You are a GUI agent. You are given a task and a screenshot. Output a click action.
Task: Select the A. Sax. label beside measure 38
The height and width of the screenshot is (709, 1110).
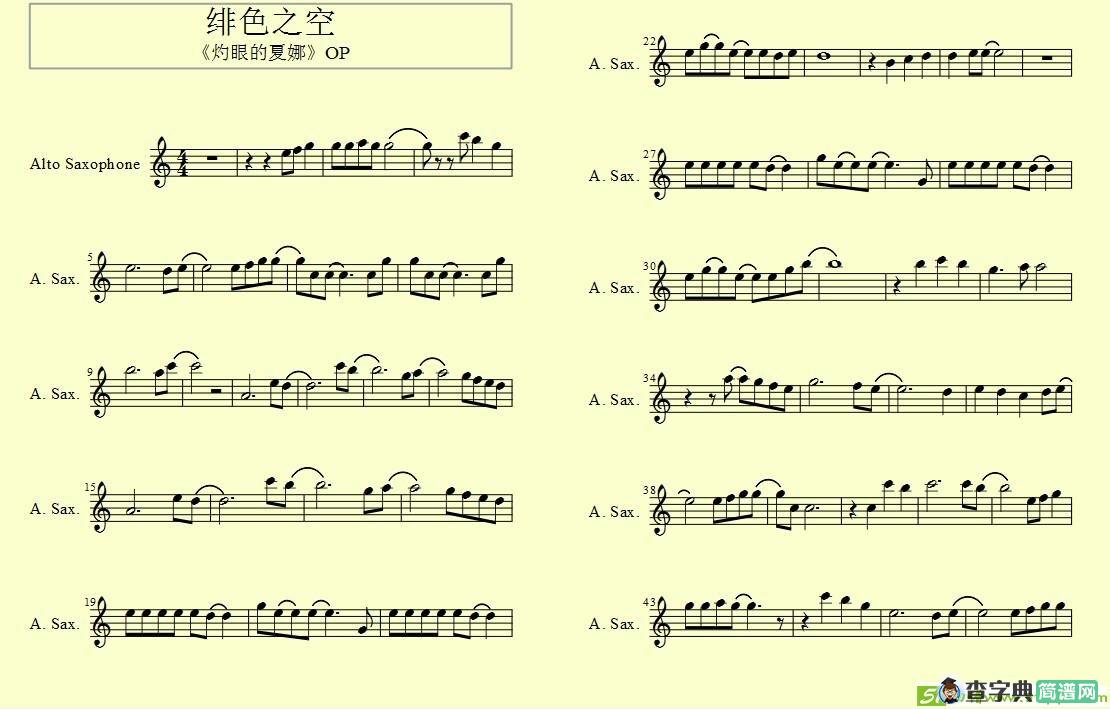pos(613,512)
